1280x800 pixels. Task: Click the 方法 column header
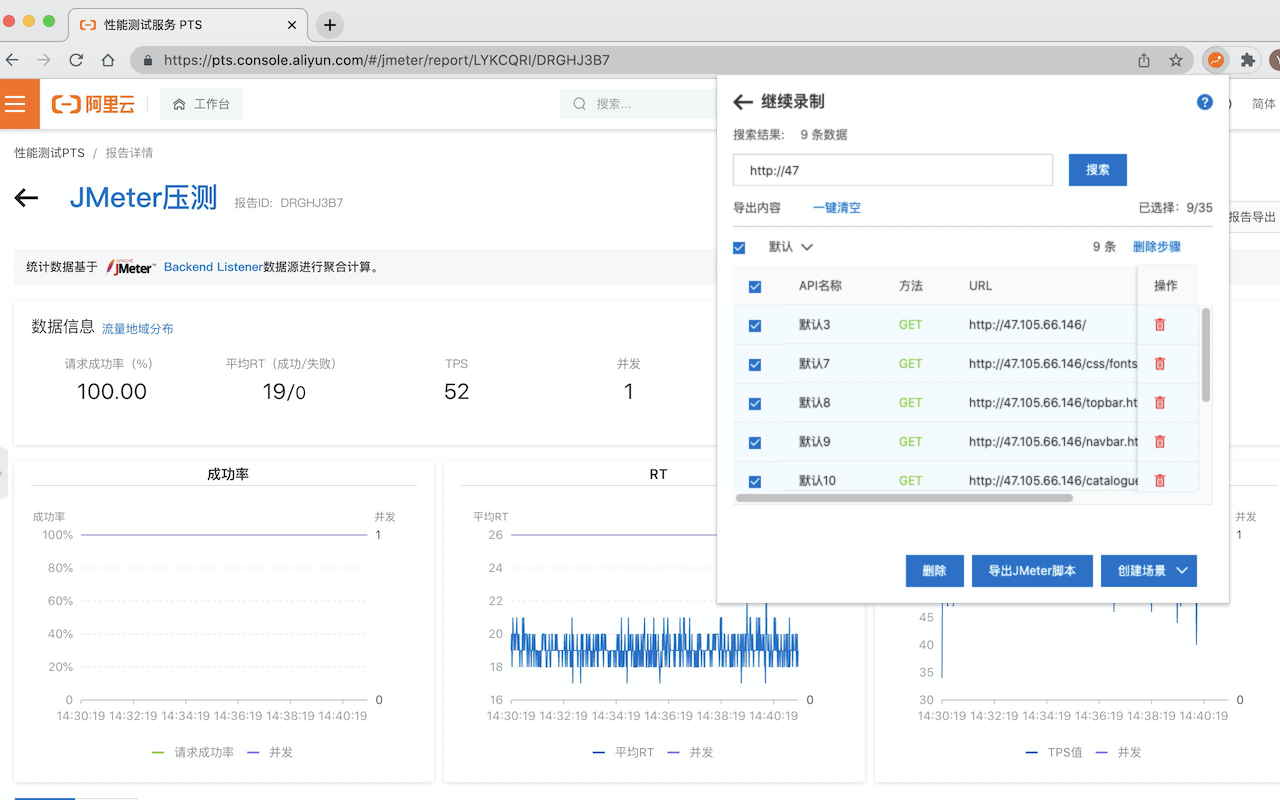click(x=911, y=286)
